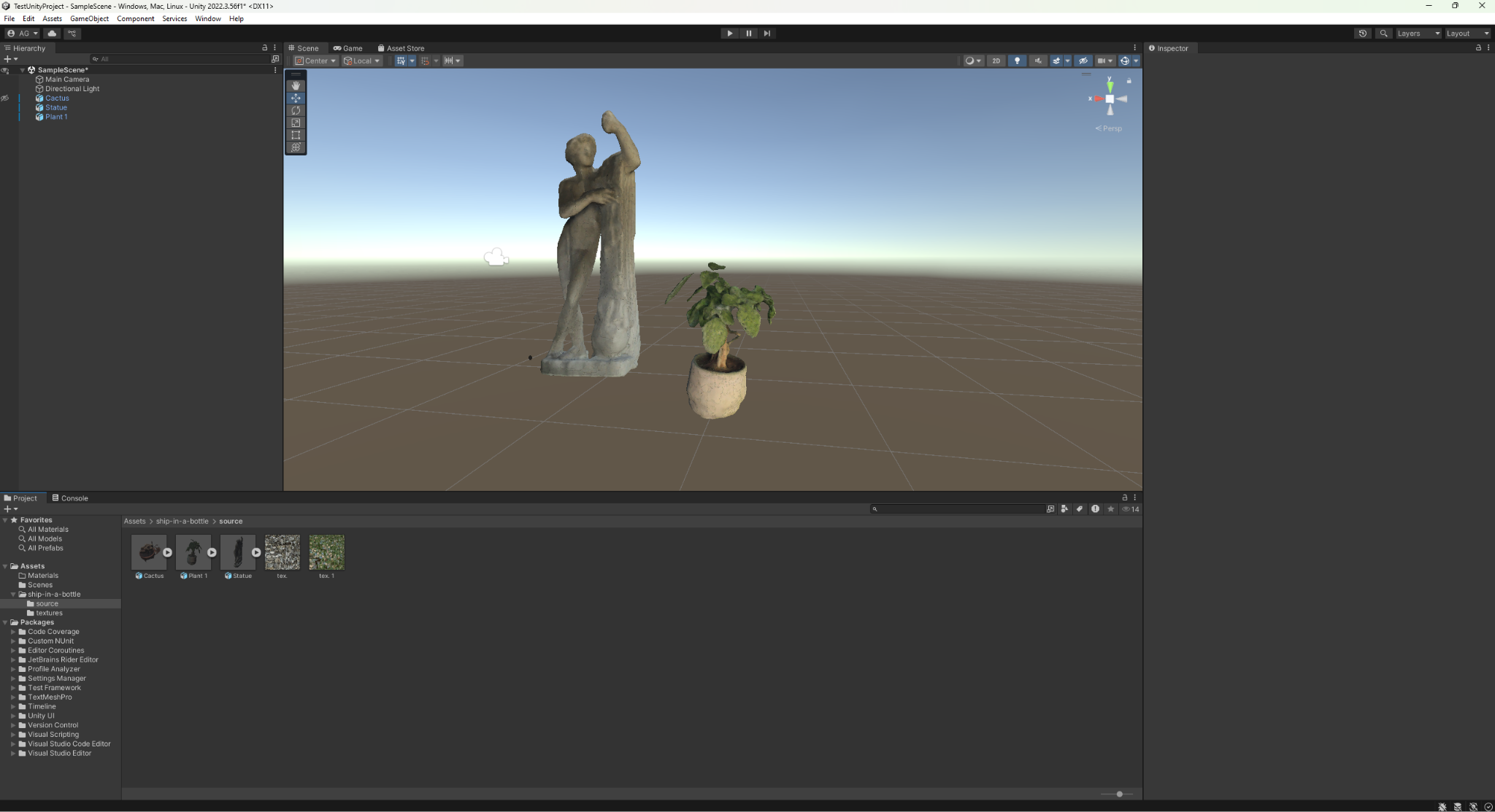Open the Layers dropdown
The width and height of the screenshot is (1495, 812).
click(1417, 33)
